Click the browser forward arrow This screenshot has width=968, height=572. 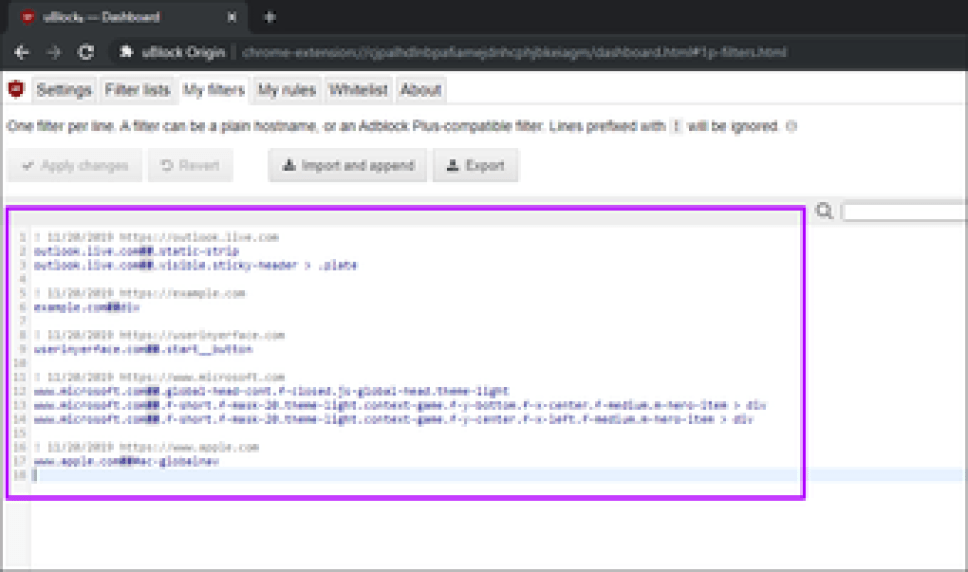(54, 52)
